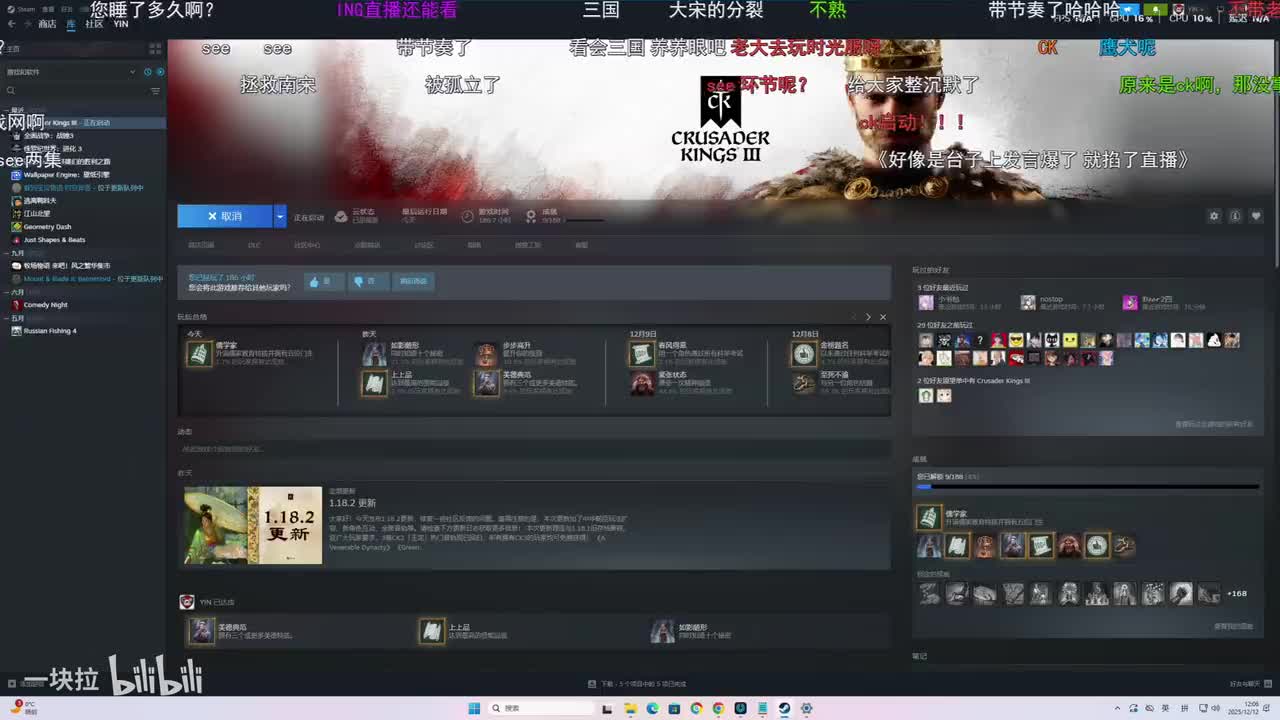Screen dimensions: 1280x720
Task: Click the game info circle icon
Action: (1235, 216)
